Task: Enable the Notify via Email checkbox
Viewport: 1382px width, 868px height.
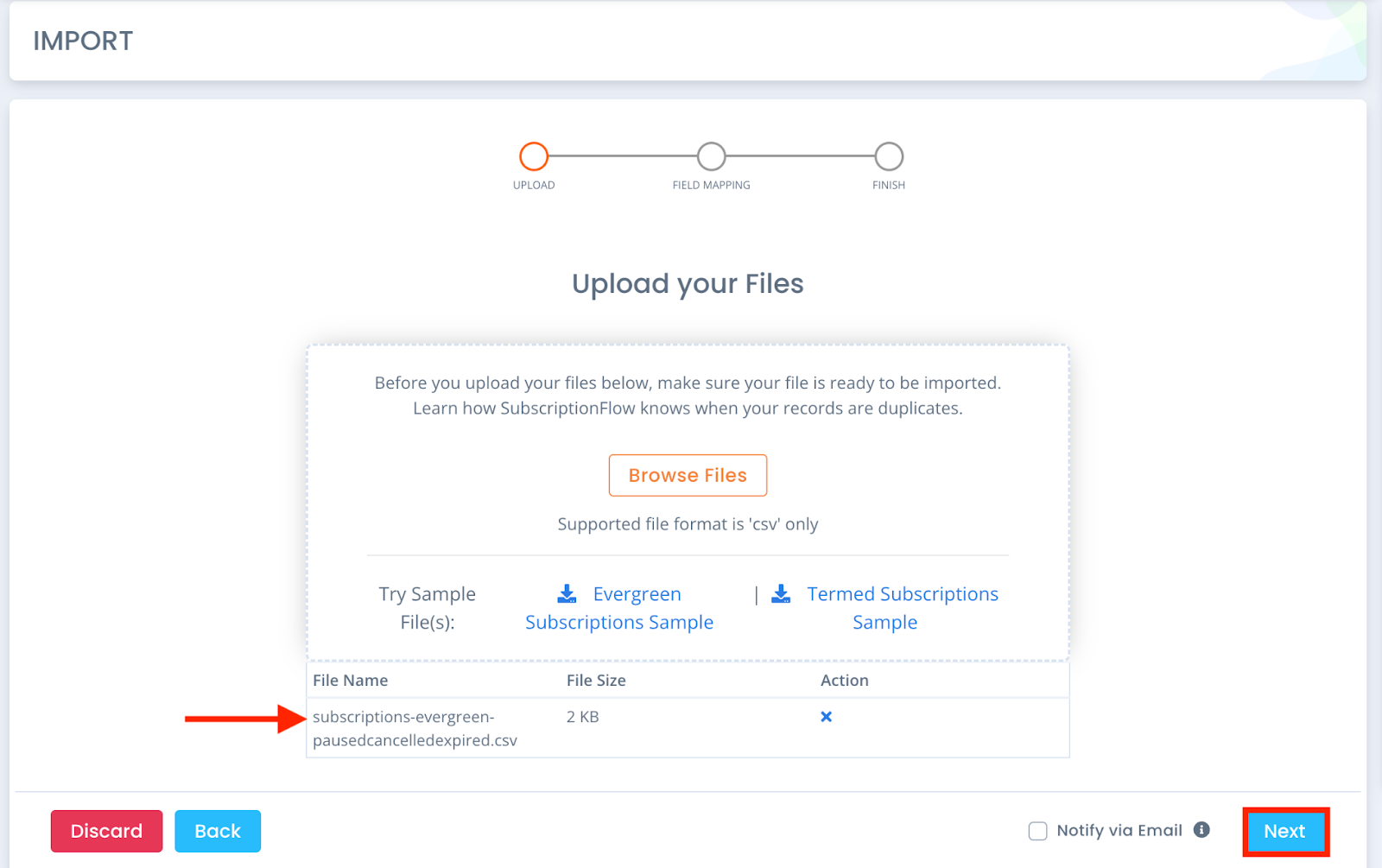Action: tap(1038, 831)
